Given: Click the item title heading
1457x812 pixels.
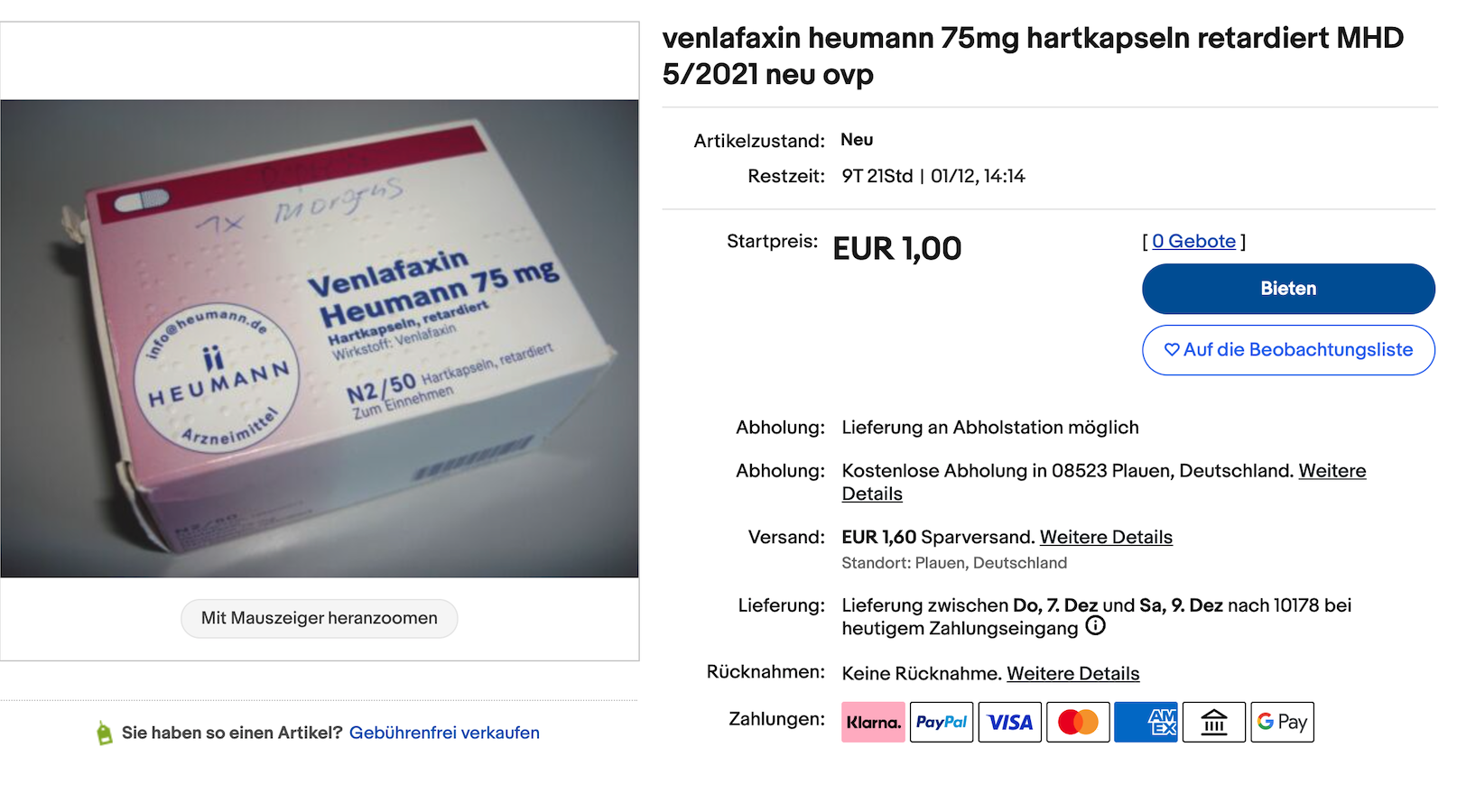Looking at the screenshot, I should point(1033,56).
